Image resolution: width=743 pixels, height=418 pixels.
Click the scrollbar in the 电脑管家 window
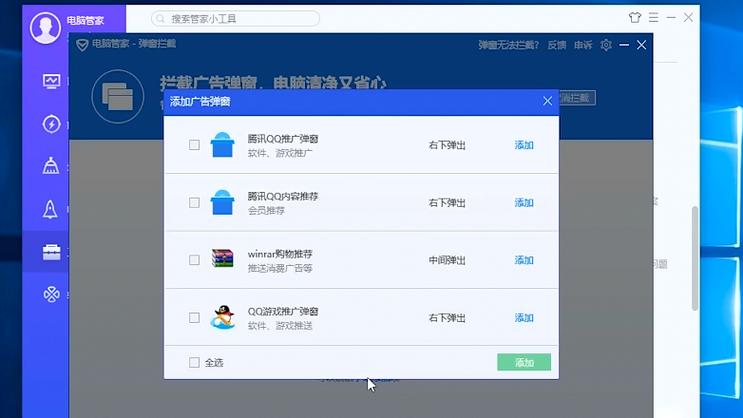click(x=695, y=258)
